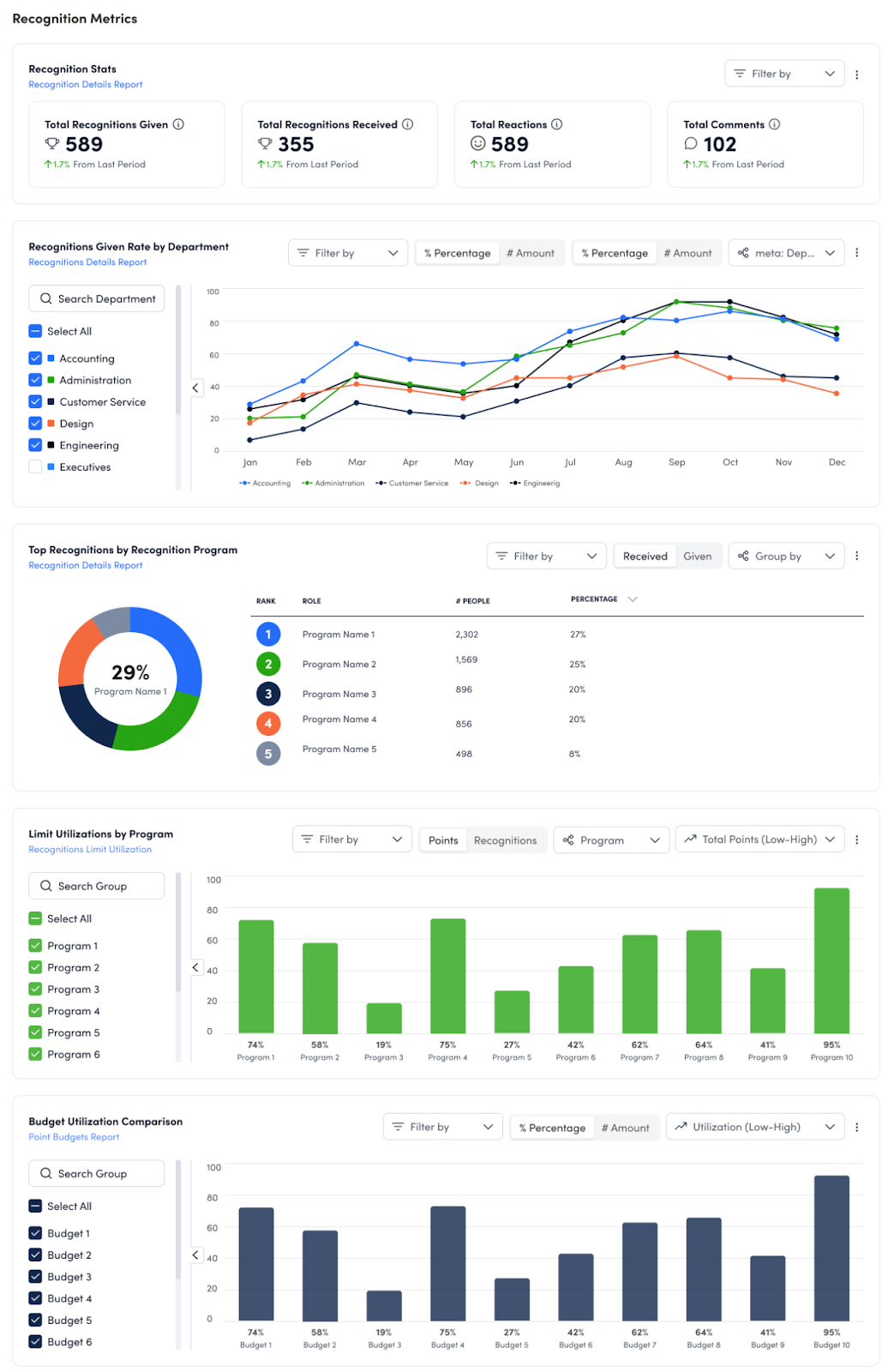Open the Recognitions Limit Utilization link
The height and width of the screenshot is (1372, 888).
tap(90, 850)
